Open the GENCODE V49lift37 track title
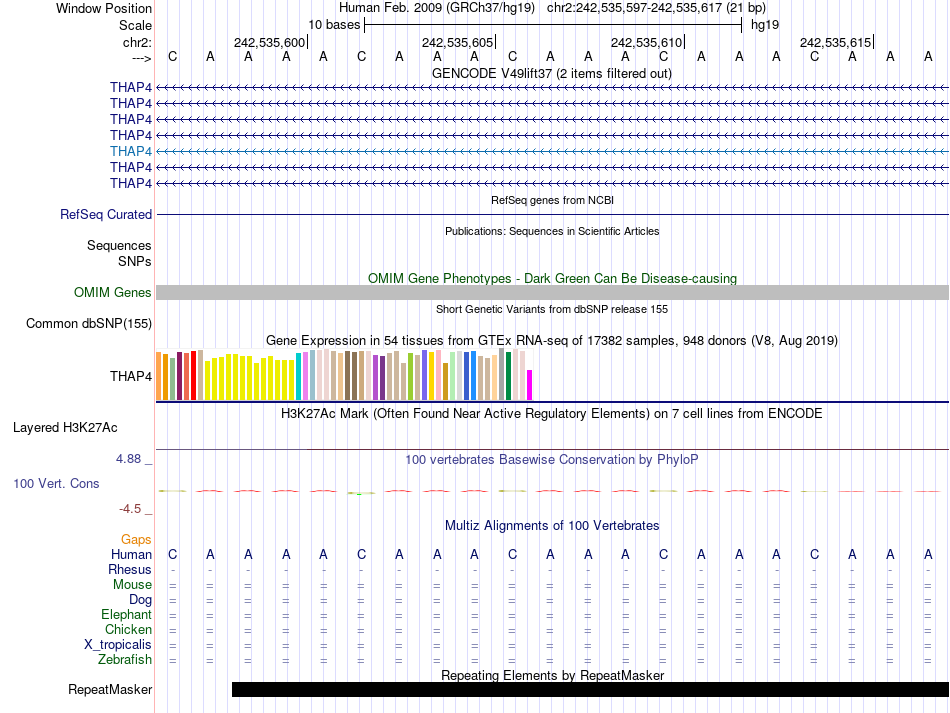 551,73
